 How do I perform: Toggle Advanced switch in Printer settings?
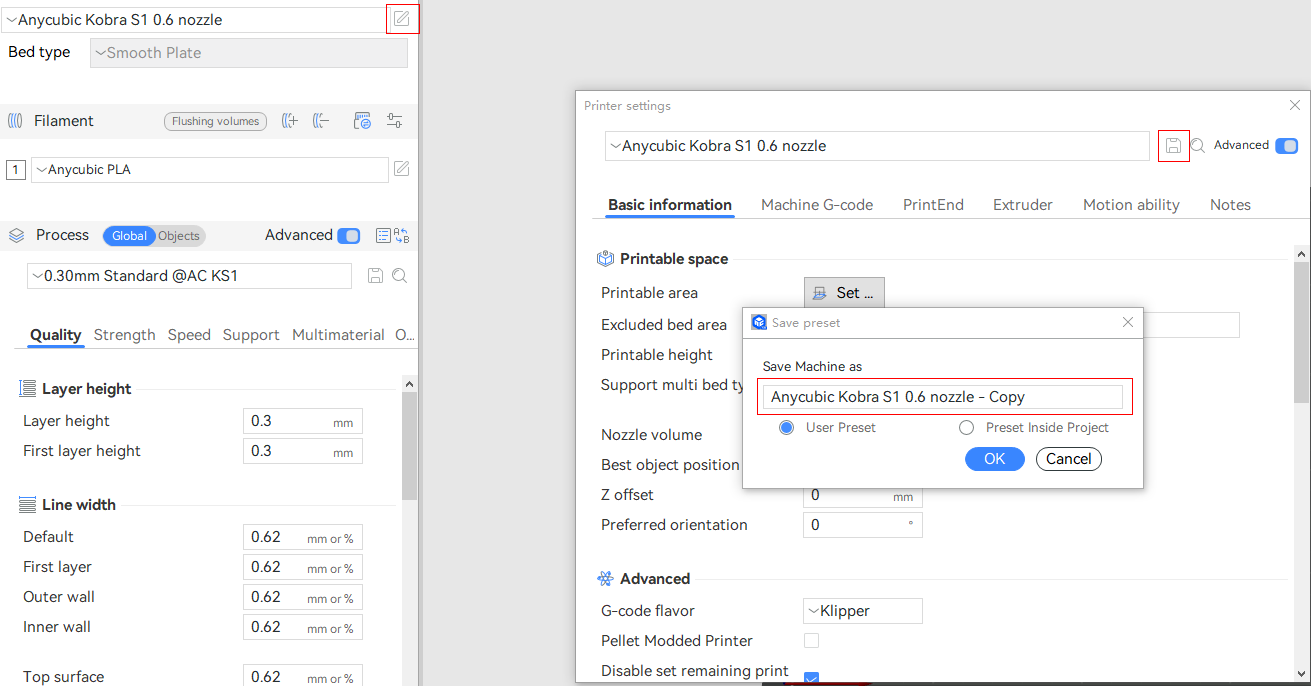(x=1286, y=146)
